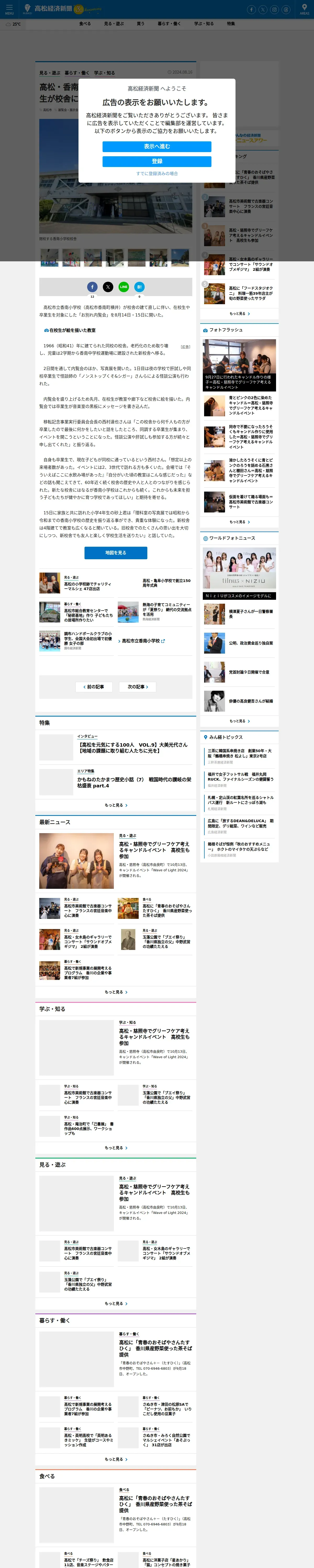This screenshot has height=1568, width=314.
Task: Click the camera icon beside 在校生が絵を描いた教室
Action: [x=46, y=331]
